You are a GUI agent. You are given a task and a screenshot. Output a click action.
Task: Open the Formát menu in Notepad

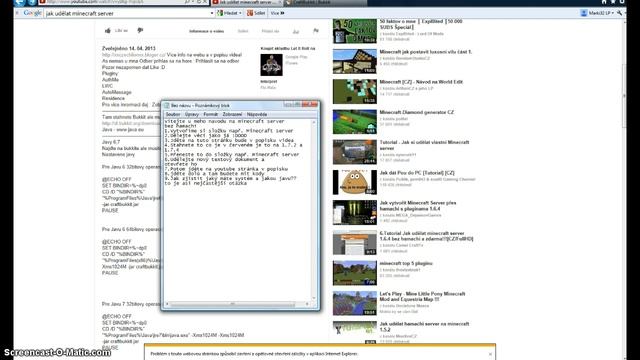tap(210, 114)
